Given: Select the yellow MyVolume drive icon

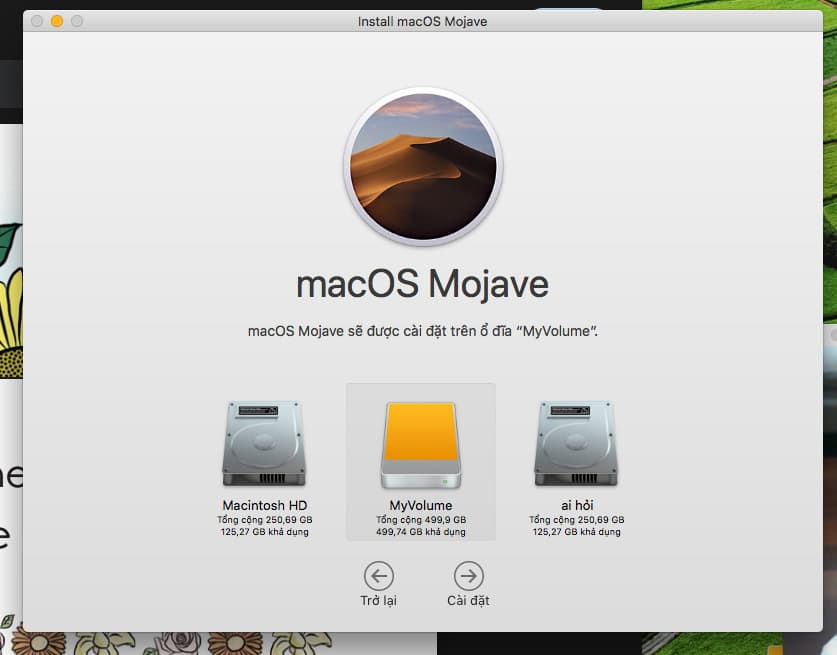Looking at the screenshot, I should point(421,444).
